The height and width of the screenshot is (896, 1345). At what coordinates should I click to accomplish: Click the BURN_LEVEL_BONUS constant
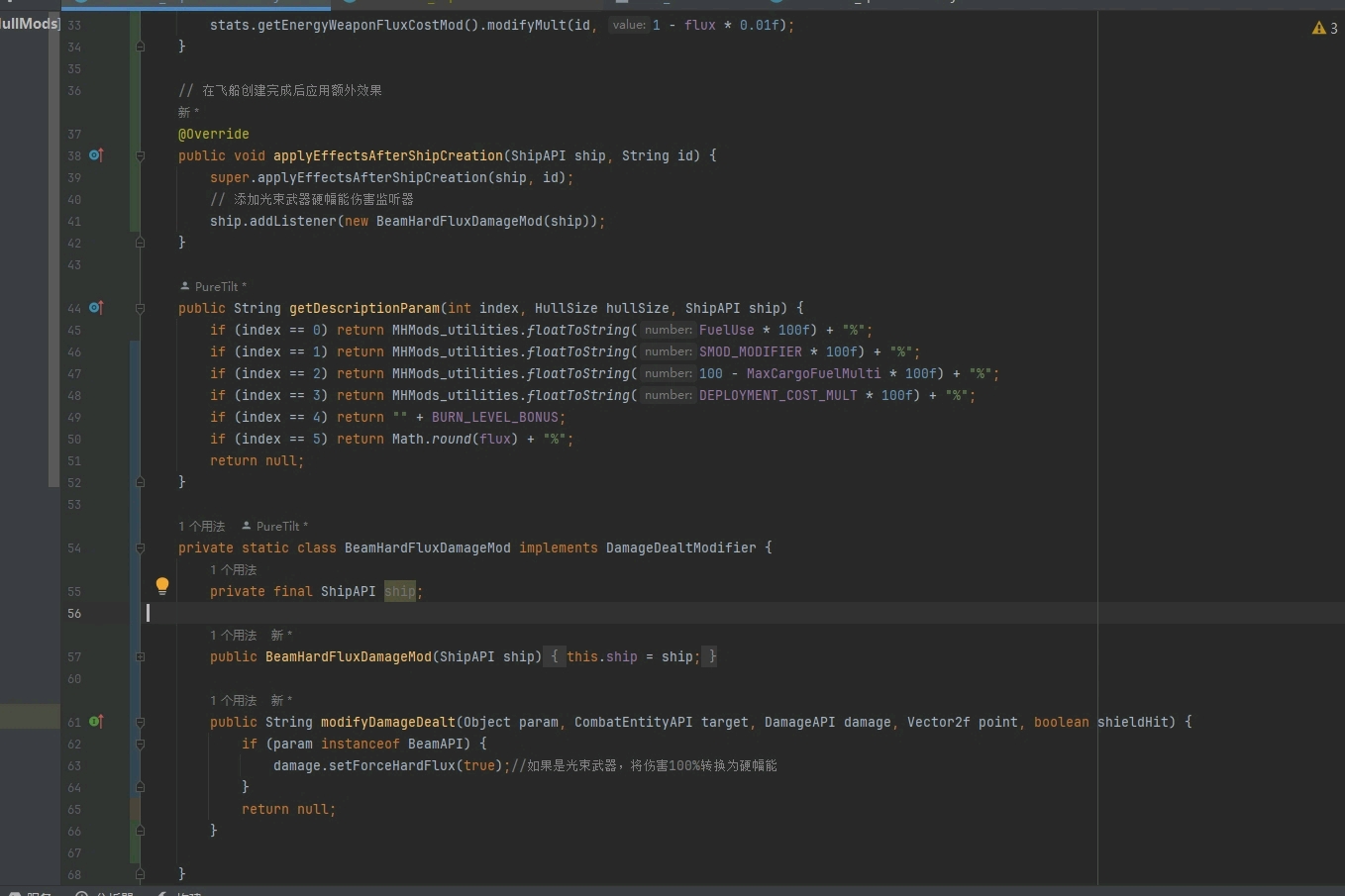495,417
